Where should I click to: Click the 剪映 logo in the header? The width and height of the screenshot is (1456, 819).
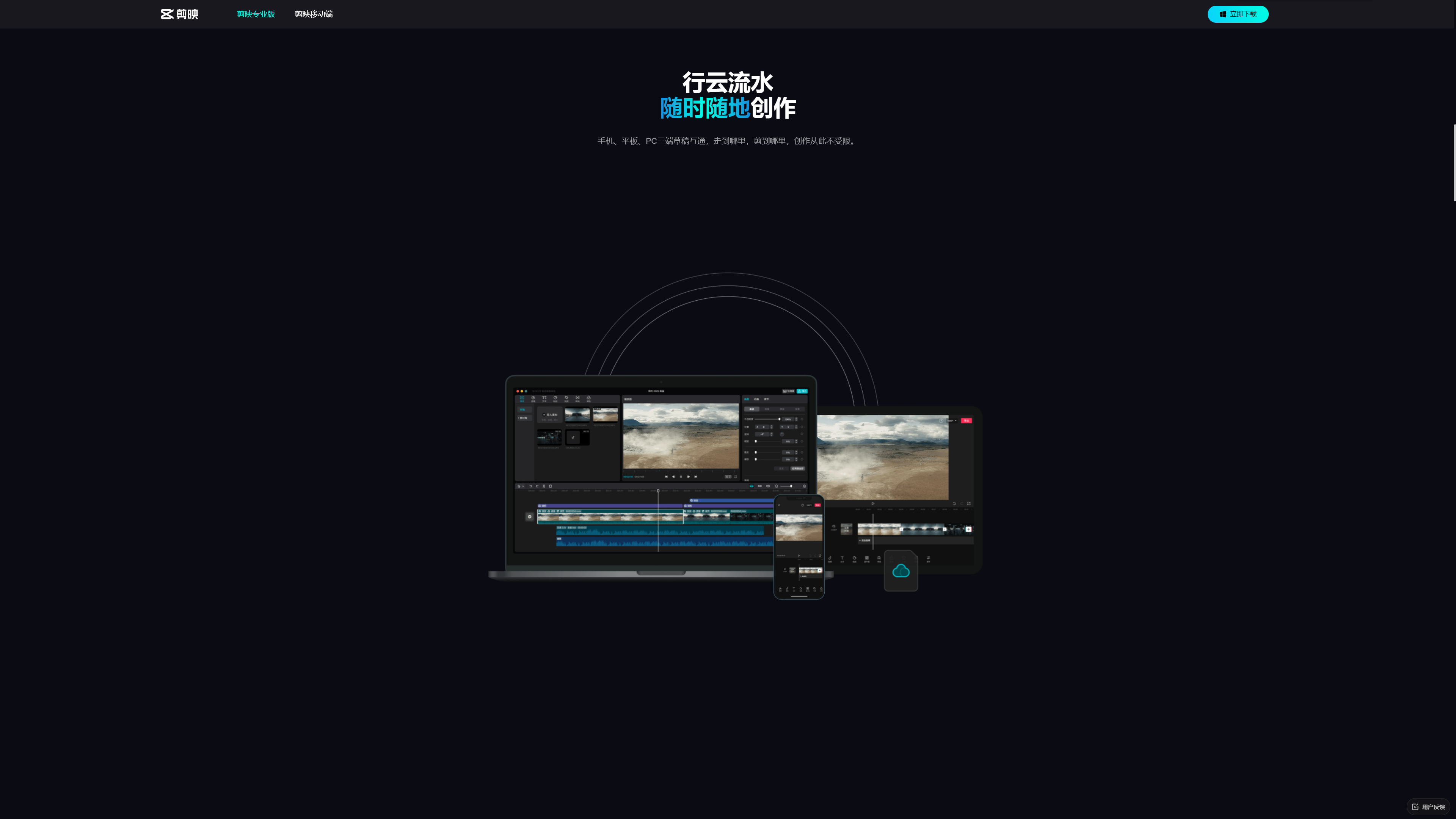[x=179, y=14]
